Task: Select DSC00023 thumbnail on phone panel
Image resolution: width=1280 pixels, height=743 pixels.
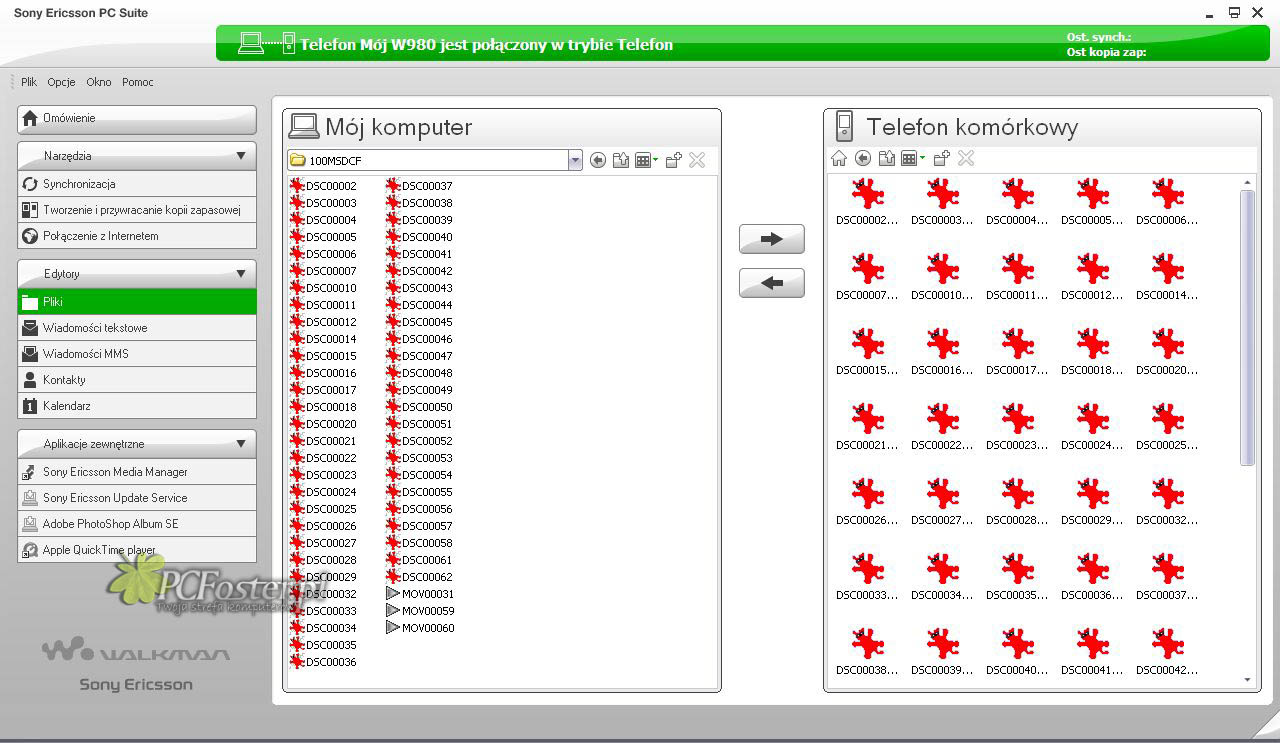Action: point(1017,427)
